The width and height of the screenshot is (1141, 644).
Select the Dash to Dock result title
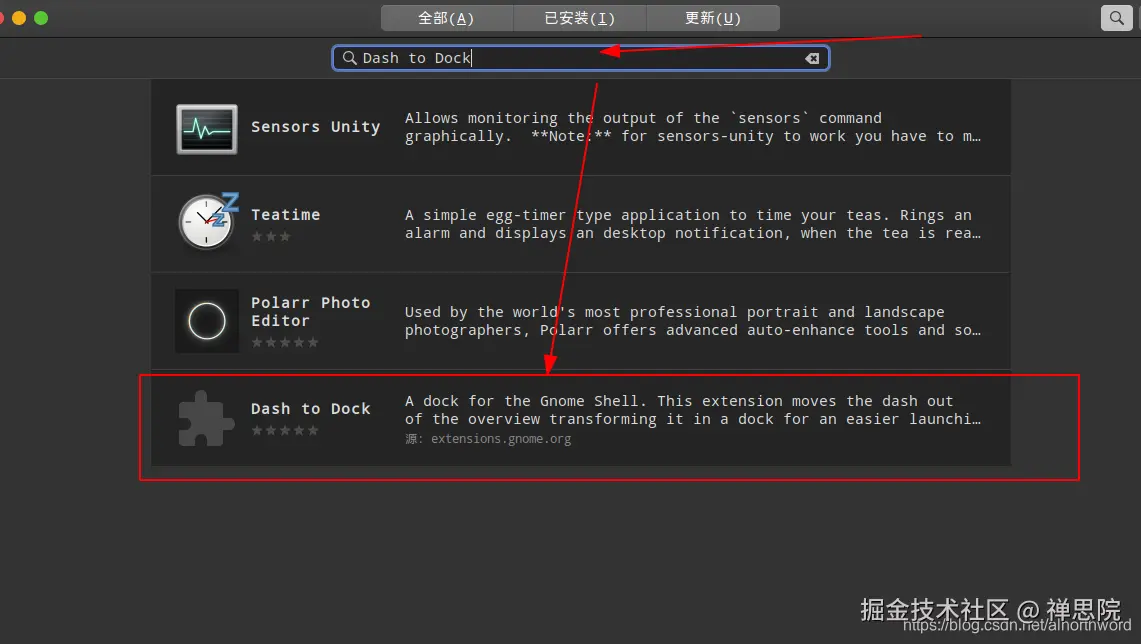click(x=311, y=409)
